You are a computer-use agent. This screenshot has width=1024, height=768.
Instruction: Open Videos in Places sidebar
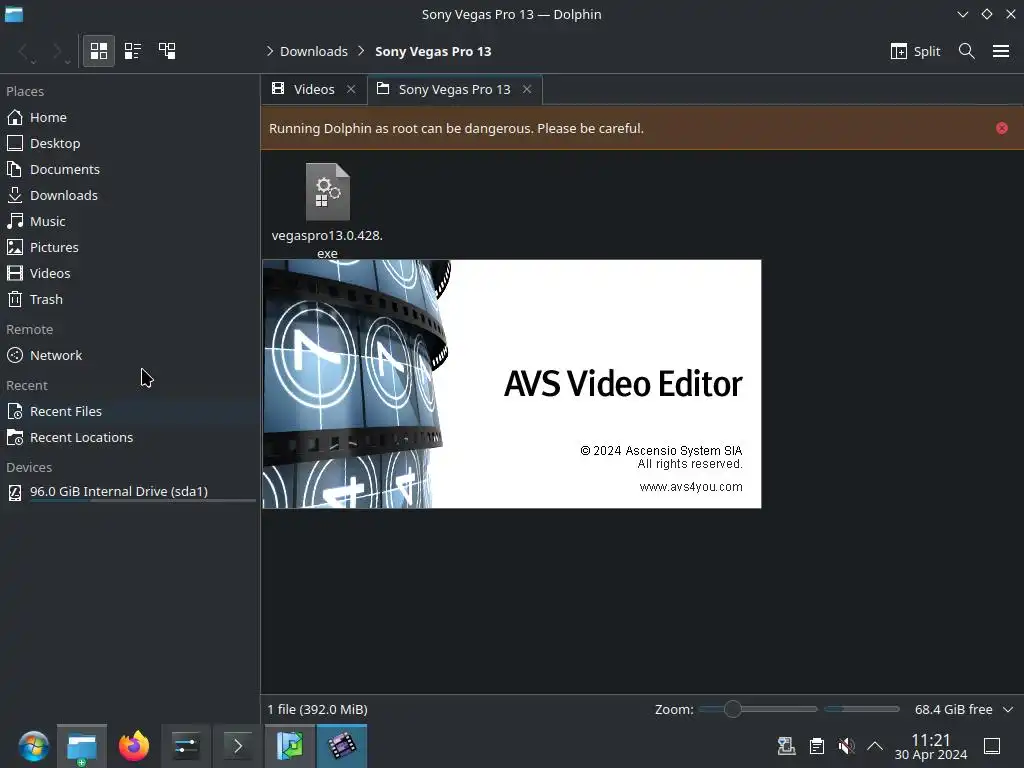tap(130, 273)
